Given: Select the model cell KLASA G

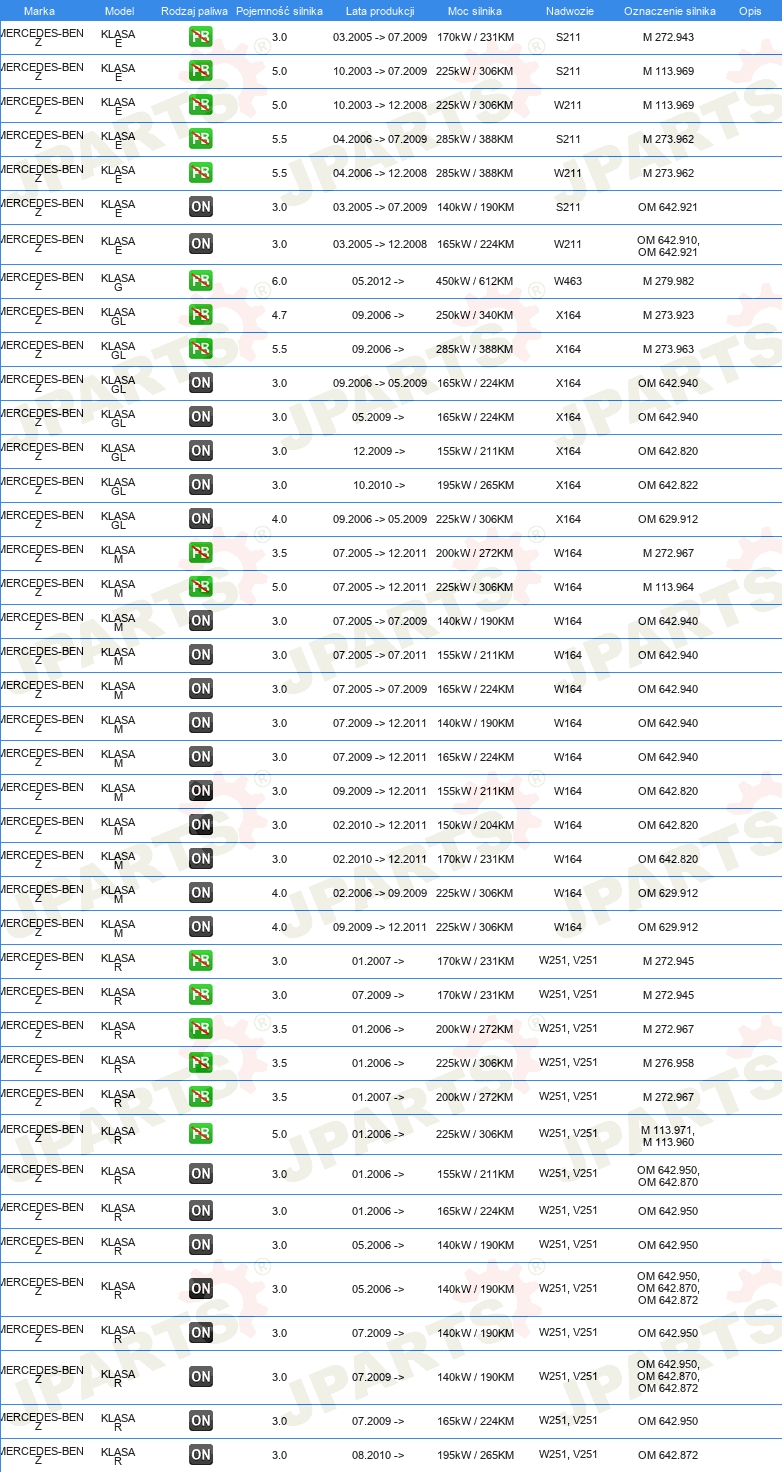Looking at the screenshot, I should pyautogui.click(x=118, y=281).
